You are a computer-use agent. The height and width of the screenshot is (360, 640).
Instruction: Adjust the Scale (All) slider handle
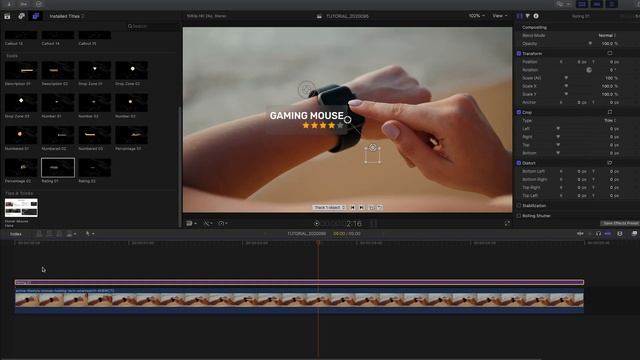[x=566, y=78]
